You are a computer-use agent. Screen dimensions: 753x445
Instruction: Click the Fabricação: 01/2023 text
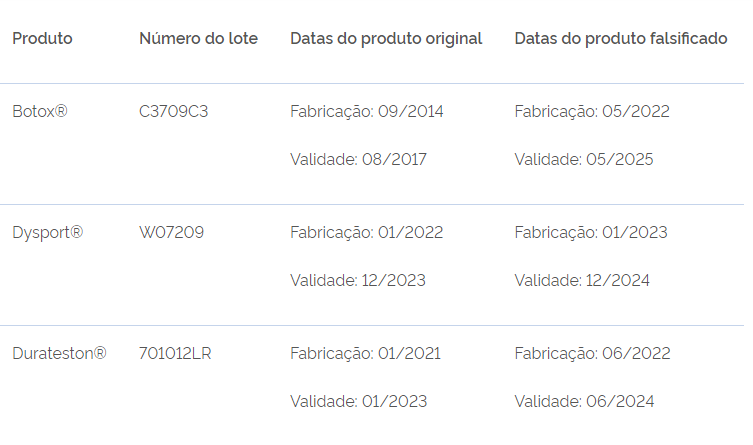tap(591, 232)
